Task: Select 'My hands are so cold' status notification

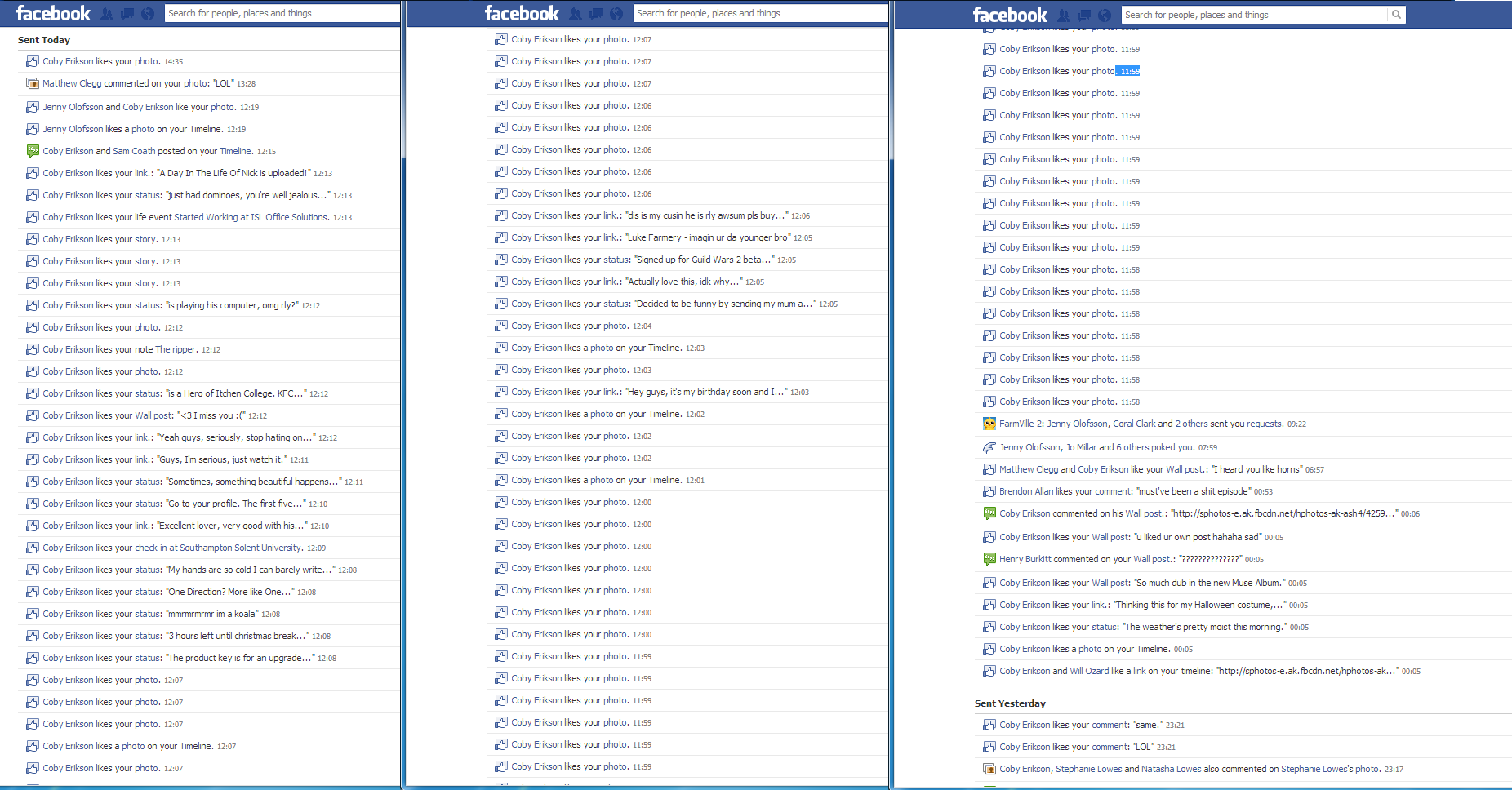Action: (209, 570)
